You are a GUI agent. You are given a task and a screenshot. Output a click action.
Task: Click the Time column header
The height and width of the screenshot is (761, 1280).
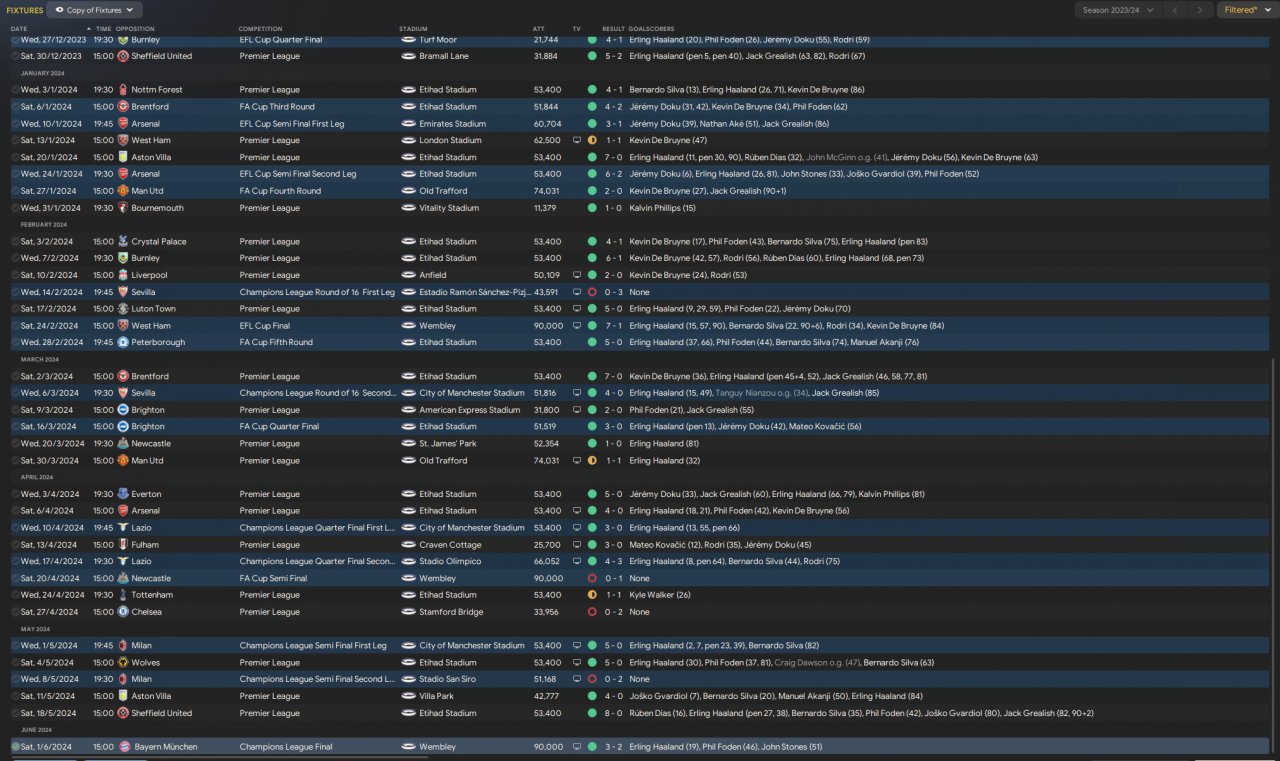click(x=103, y=29)
